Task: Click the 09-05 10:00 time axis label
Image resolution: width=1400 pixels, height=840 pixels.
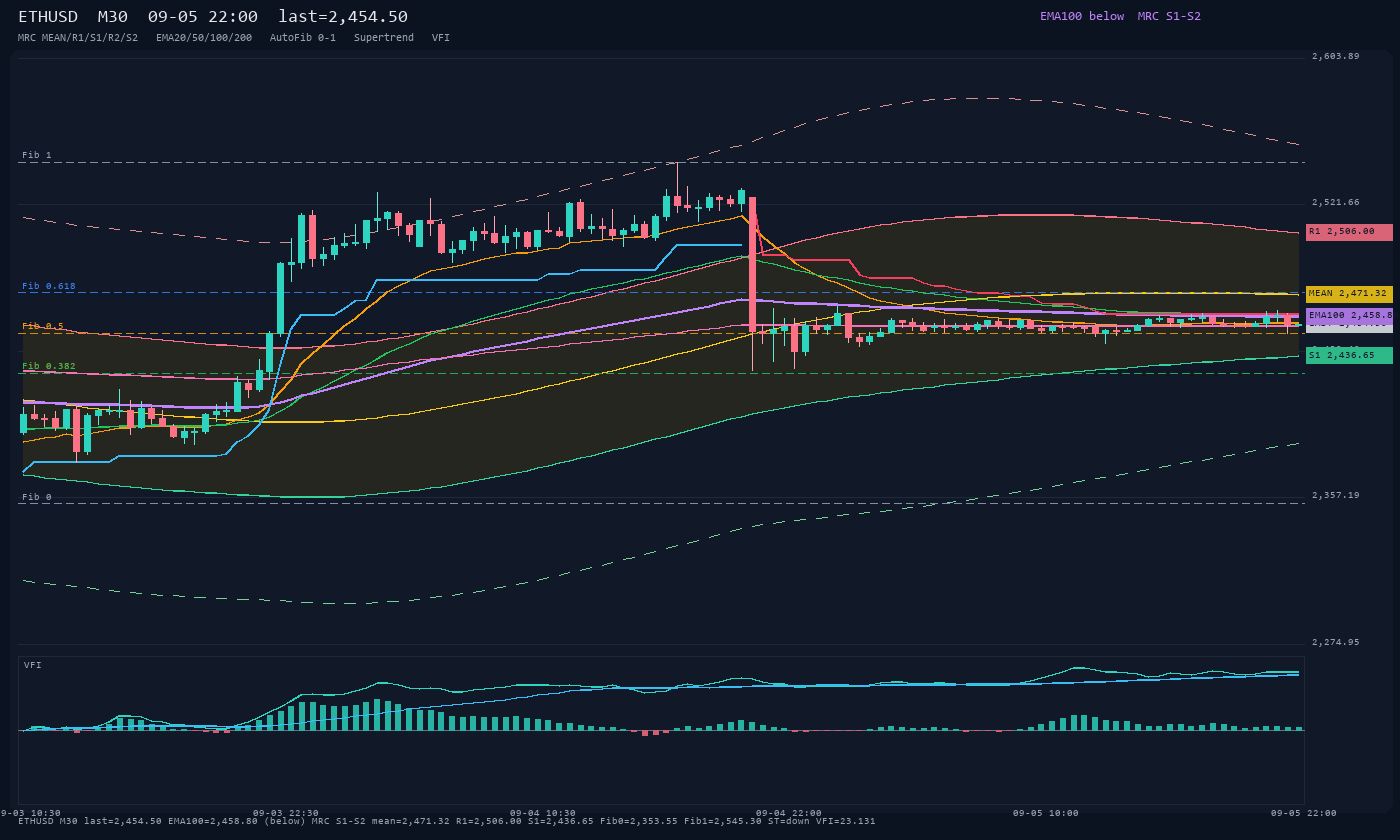Action: (x=1046, y=813)
